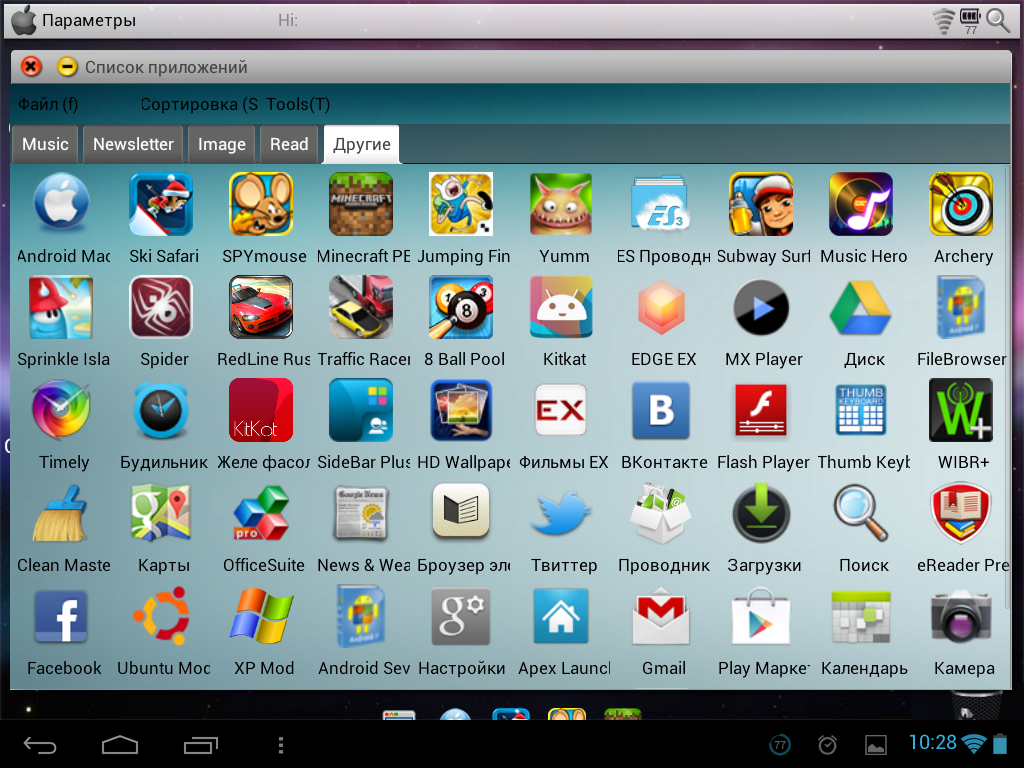The height and width of the screenshot is (768, 1024).
Task: Open XP Mod app
Action: click(x=261, y=616)
